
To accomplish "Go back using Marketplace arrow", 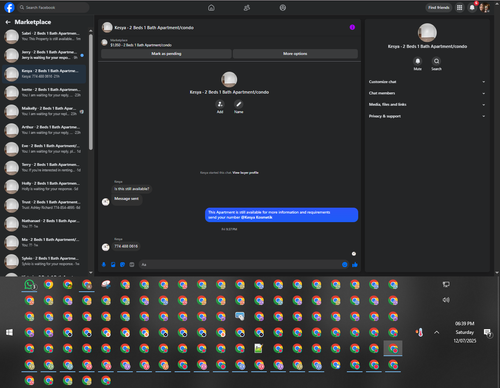I will coord(8,22).
